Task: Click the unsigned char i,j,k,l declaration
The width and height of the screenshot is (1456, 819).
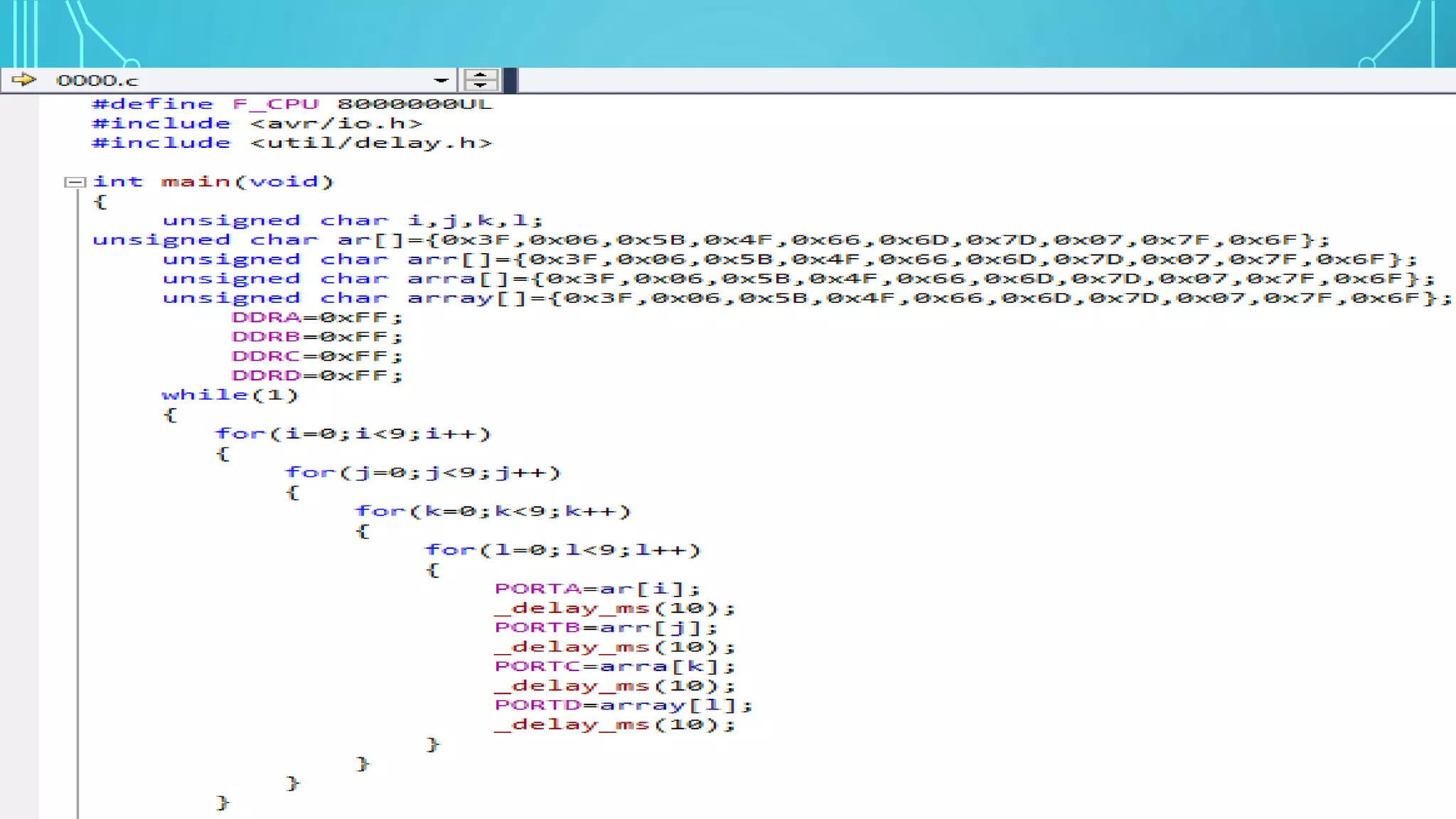Action: point(353,220)
